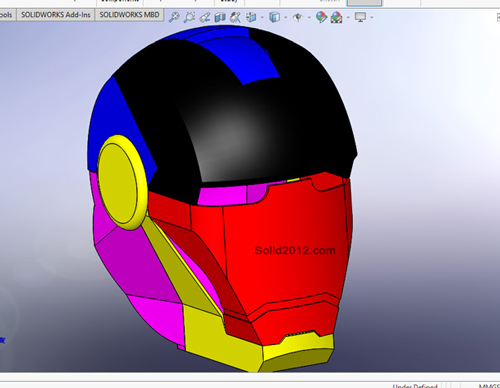The height and width of the screenshot is (388, 500).
Task: Click the View Orientation cube icon
Action: tap(251, 17)
